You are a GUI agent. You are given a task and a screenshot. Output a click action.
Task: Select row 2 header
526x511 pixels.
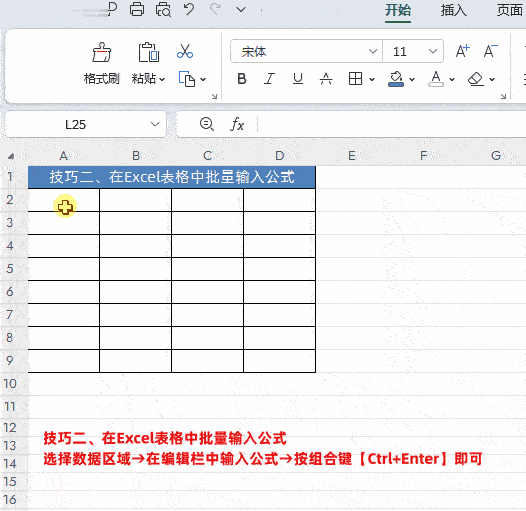10,200
